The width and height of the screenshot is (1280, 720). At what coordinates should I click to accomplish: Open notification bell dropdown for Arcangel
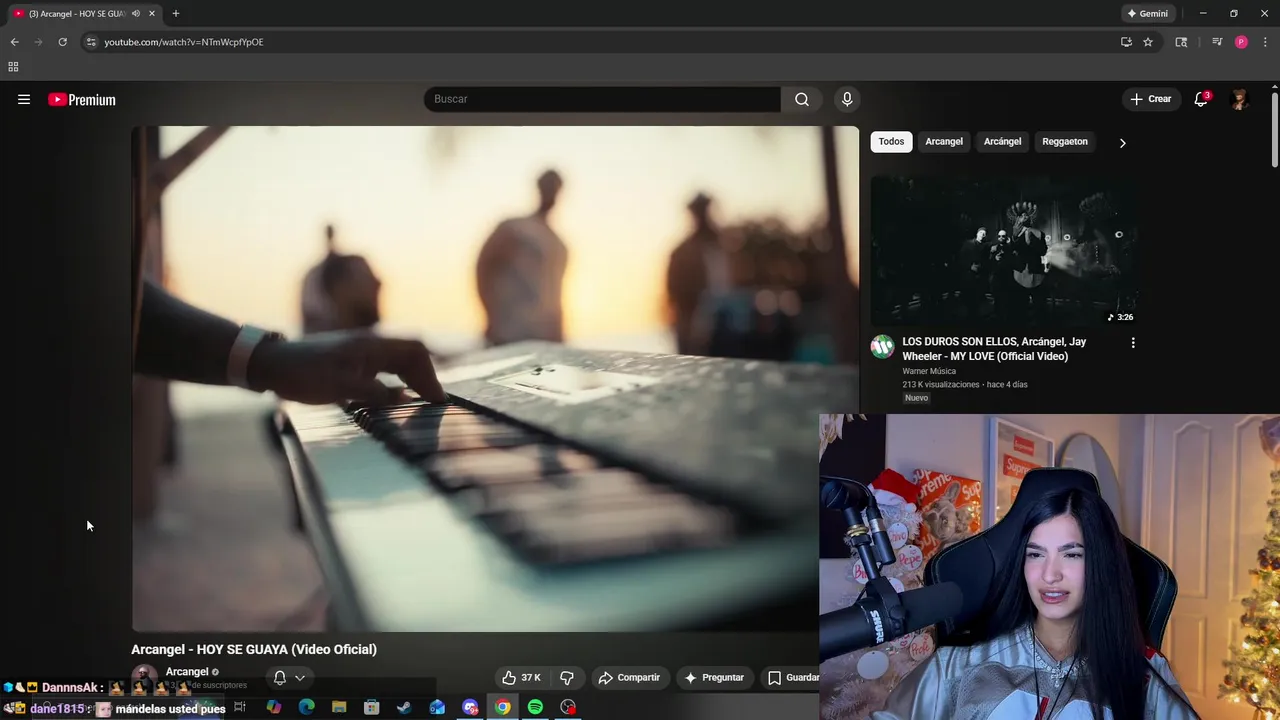click(x=289, y=678)
